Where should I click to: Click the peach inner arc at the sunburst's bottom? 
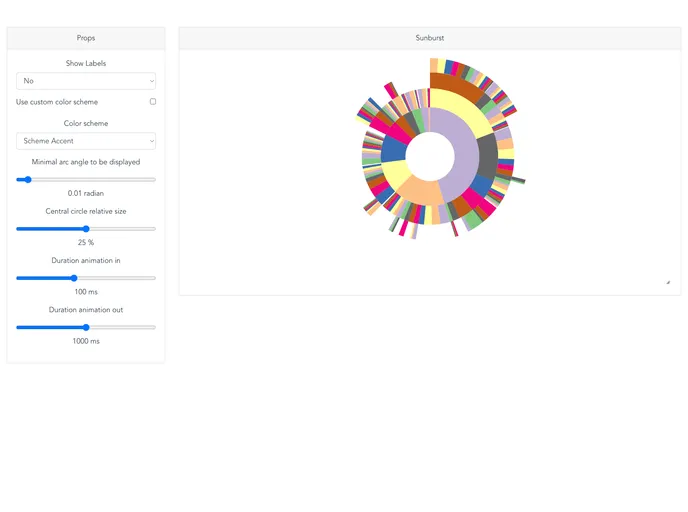421,192
